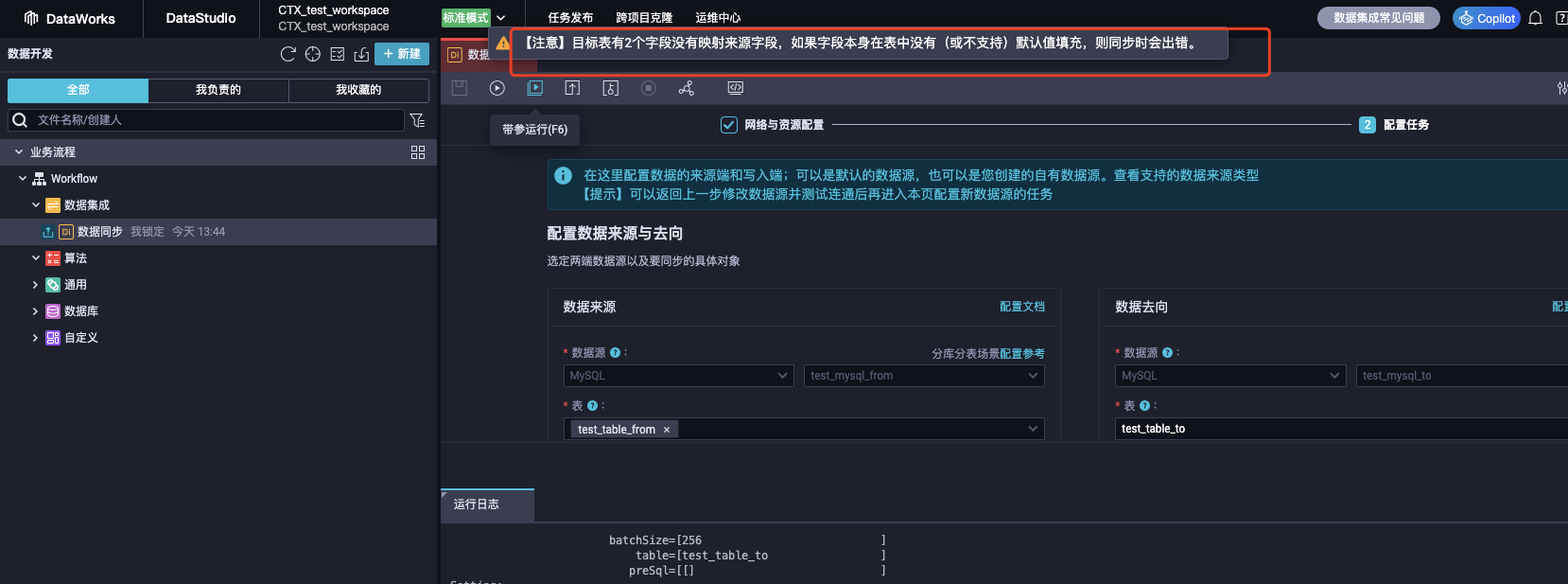The height and width of the screenshot is (584, 1568).
Task: Switch 业务流程 to grid view icon
Action: [418, 152]
